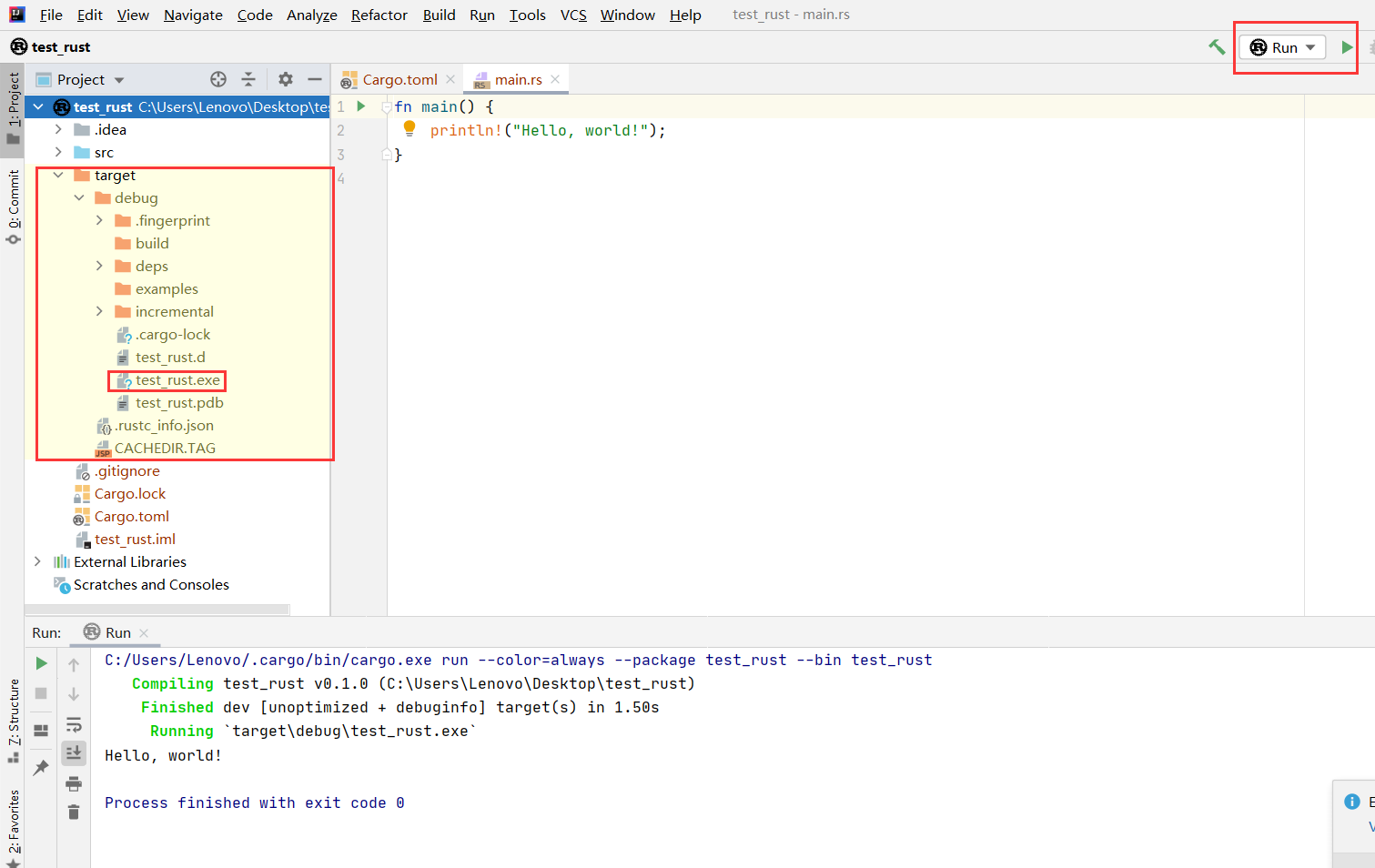Toggle scroll-to-end in the Run console
This screenshot has height=868, width=1375.
pyautogui.click(x=74, y=752)
